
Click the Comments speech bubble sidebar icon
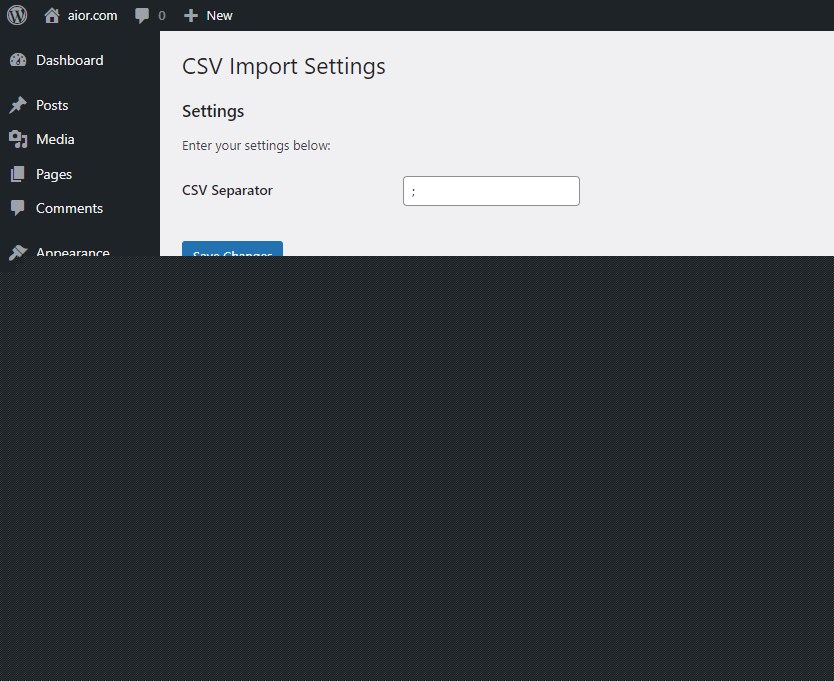pos(18,208)
